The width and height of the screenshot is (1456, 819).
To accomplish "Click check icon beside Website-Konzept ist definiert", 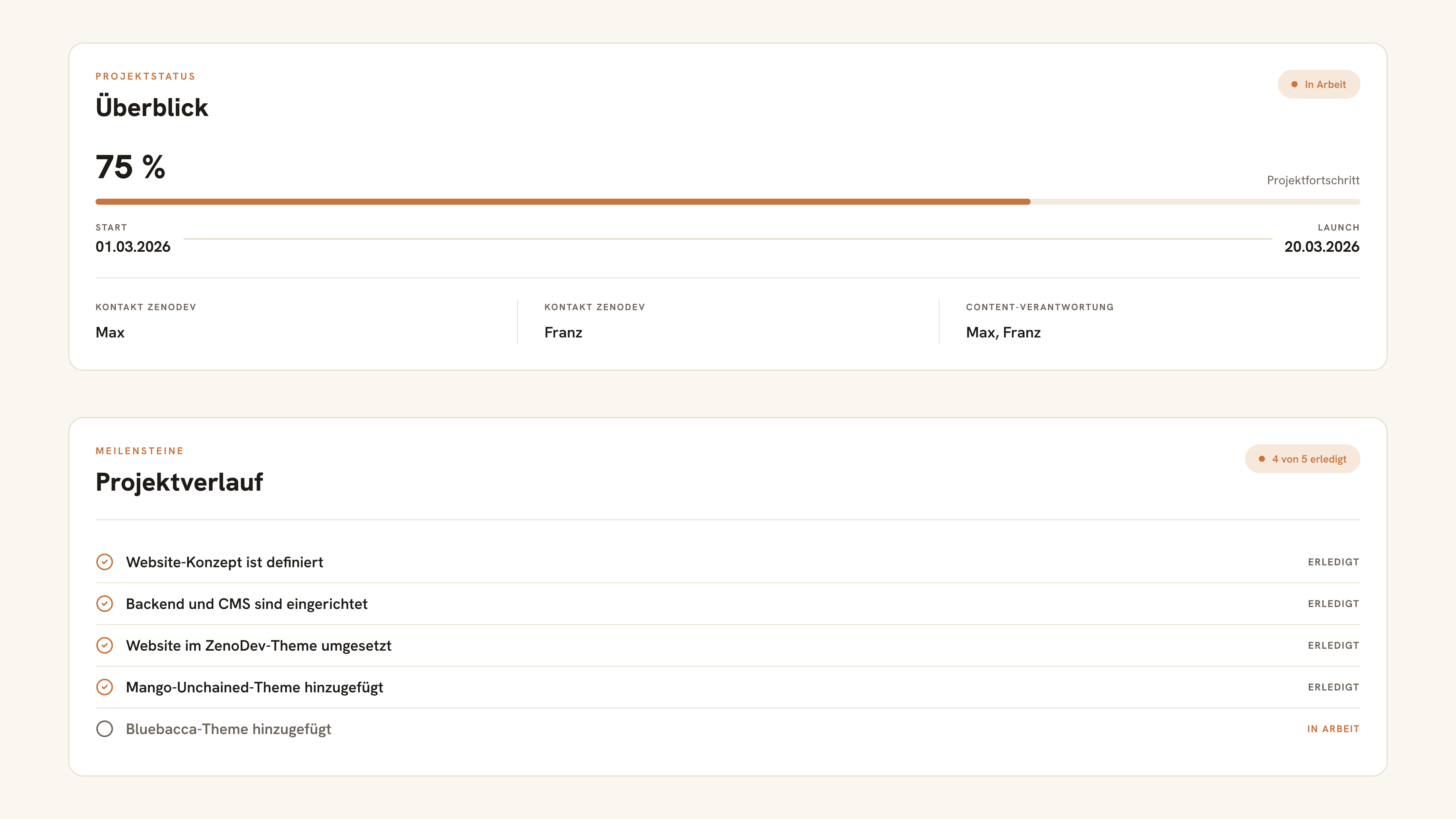I will tap(105, 562).
